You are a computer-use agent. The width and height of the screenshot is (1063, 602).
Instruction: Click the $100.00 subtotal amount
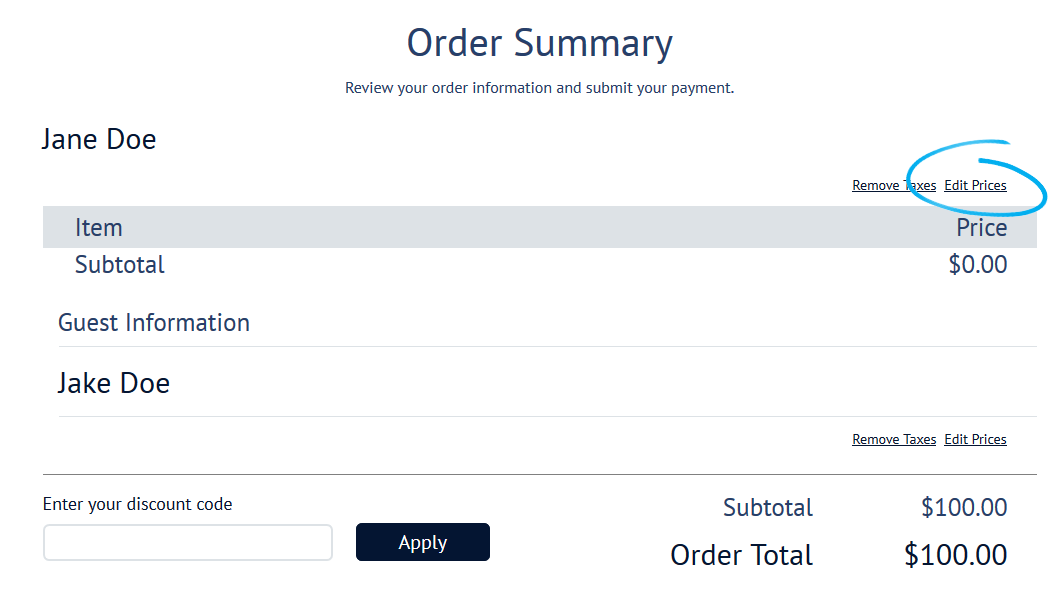point(964,507)
